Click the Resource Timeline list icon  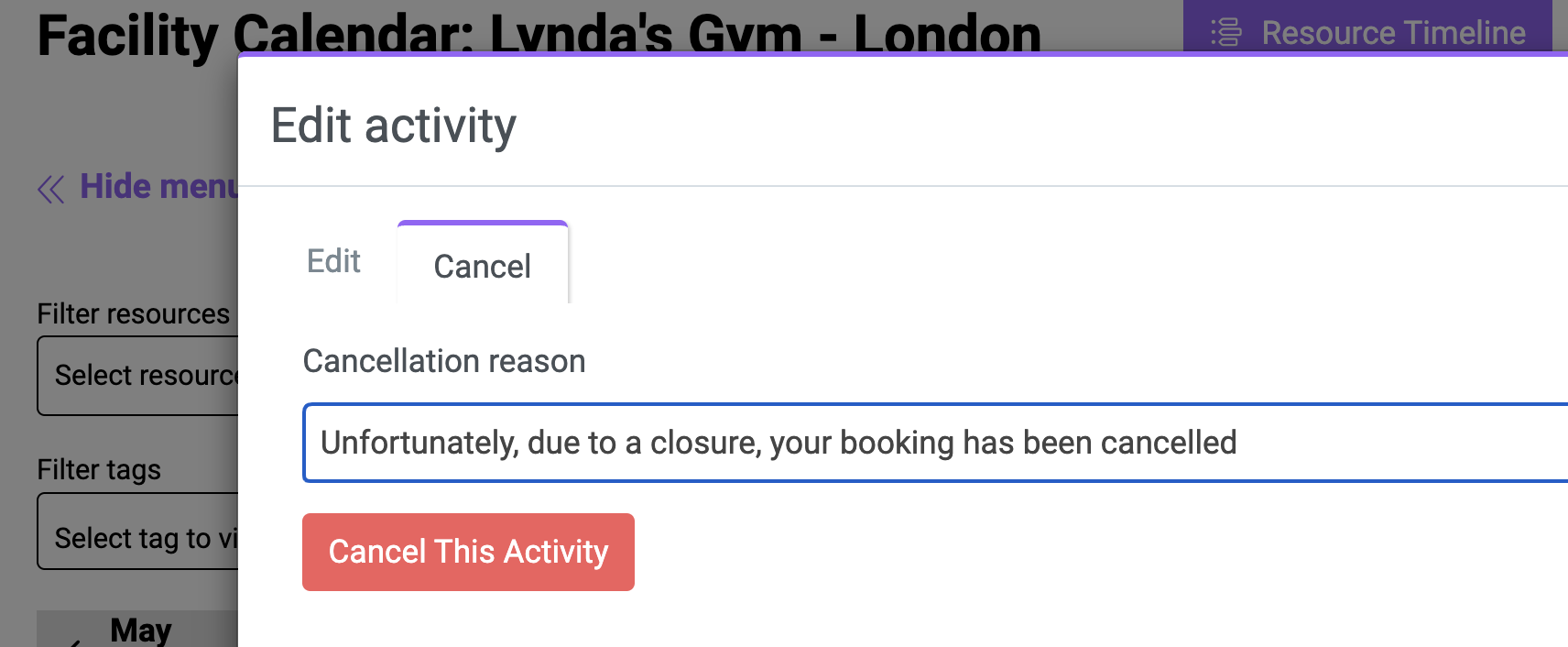tap(1226, 33)
